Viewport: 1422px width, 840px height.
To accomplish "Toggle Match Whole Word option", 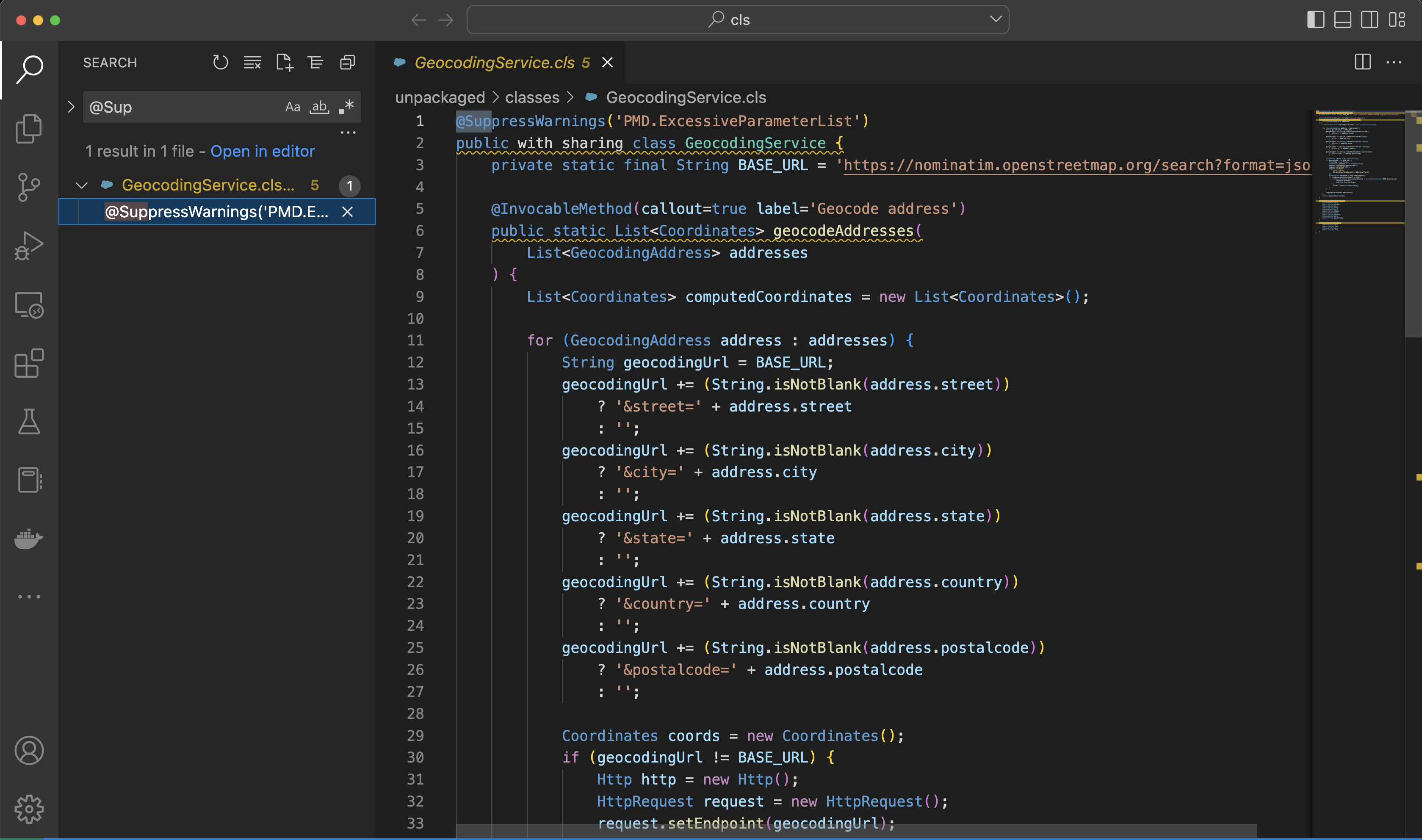I will pyautogui.click(x=319, y=107).
